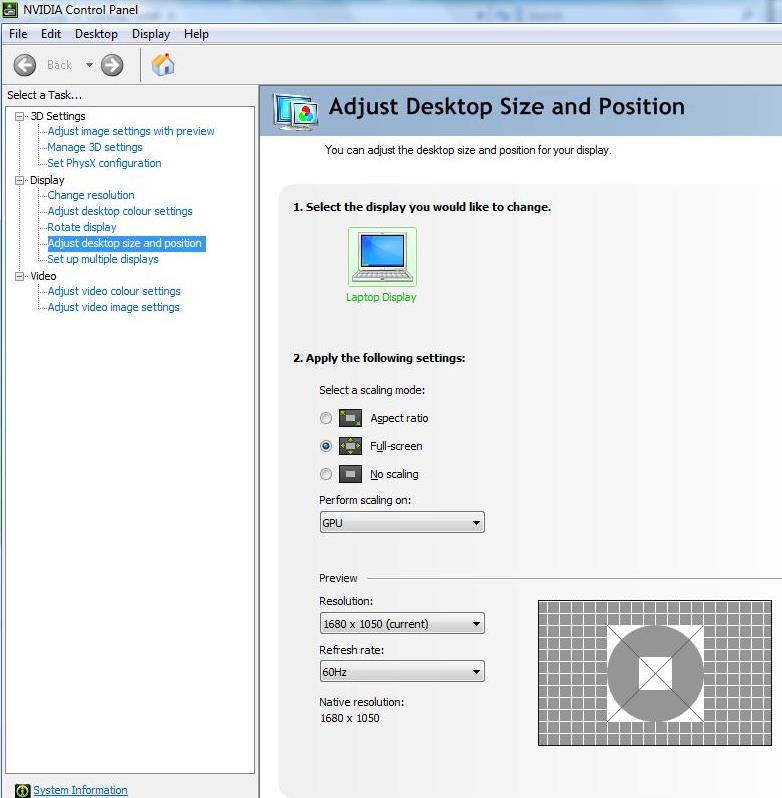Image resolution: width=782 pixels, height=798 pixels.
Task: Open Adjust desktop colour settings
Action: pyautogui.click(x=120, y=211)
